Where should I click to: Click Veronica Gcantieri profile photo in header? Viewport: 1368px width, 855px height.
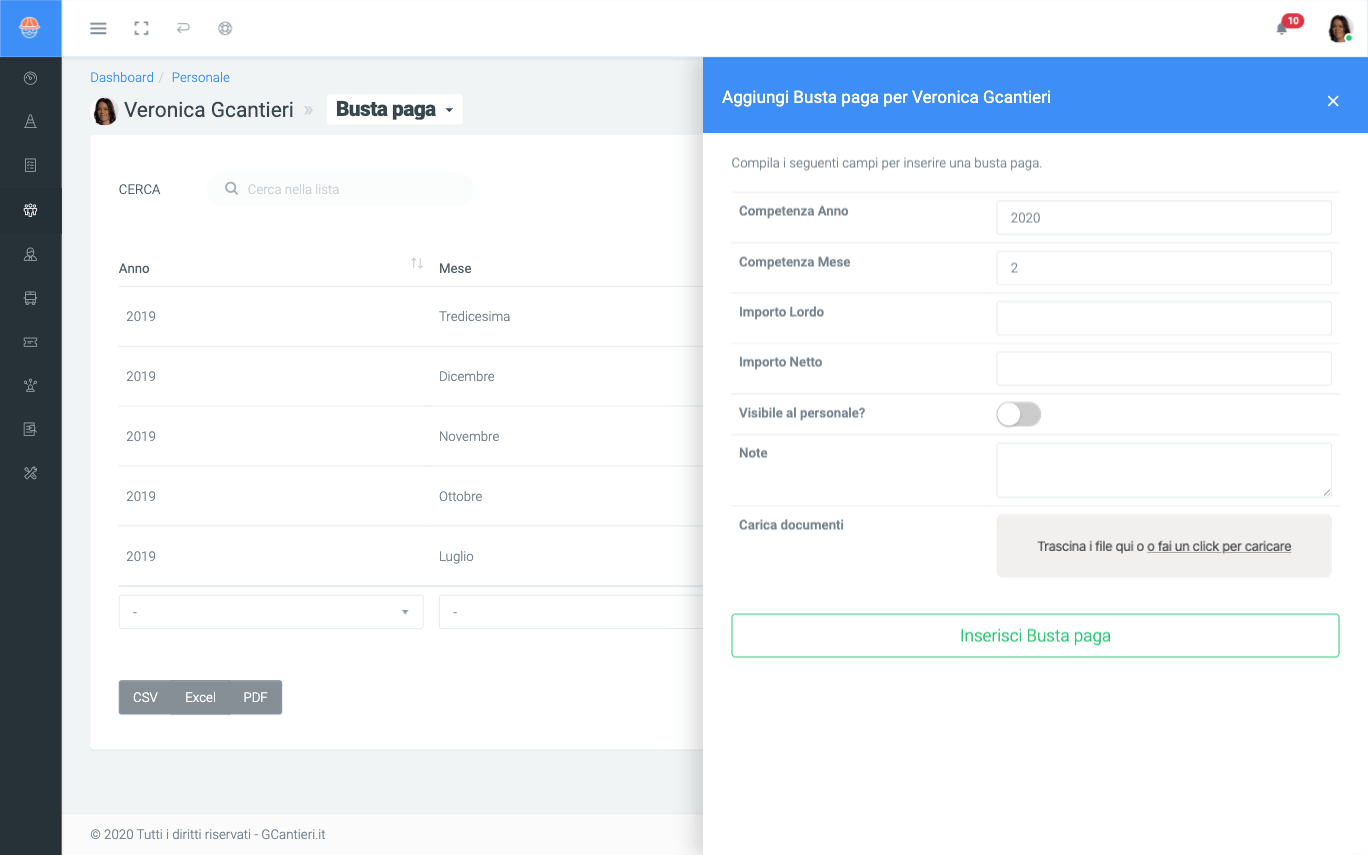click(x=104, y=110)
